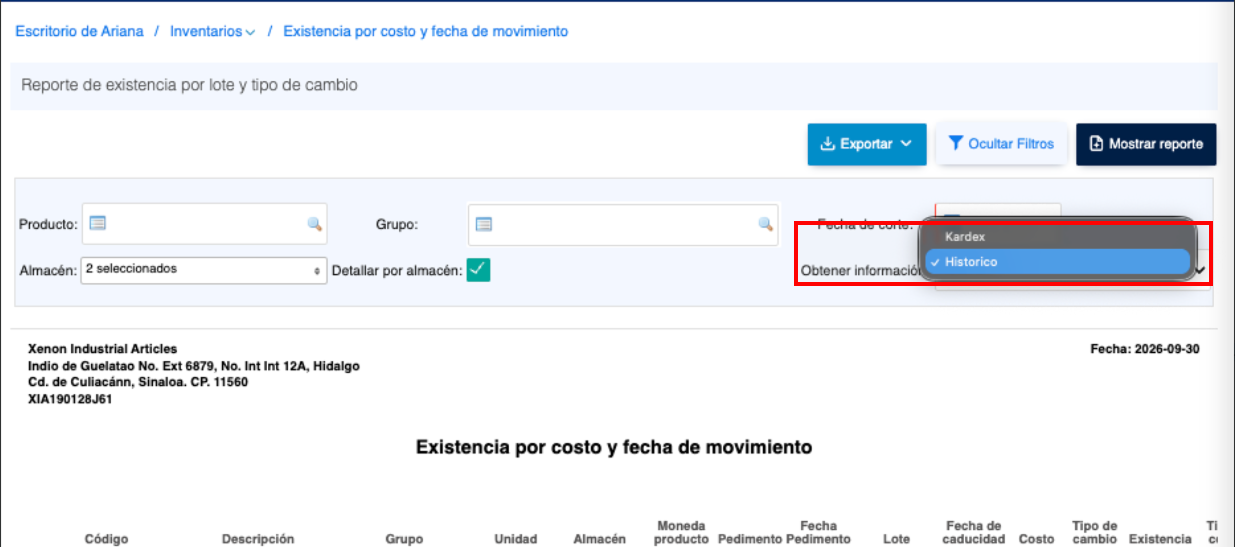Viewport: 1235px width, 547px height.
Task: Click the list icon in Grupo field
Action: [484, 224]
